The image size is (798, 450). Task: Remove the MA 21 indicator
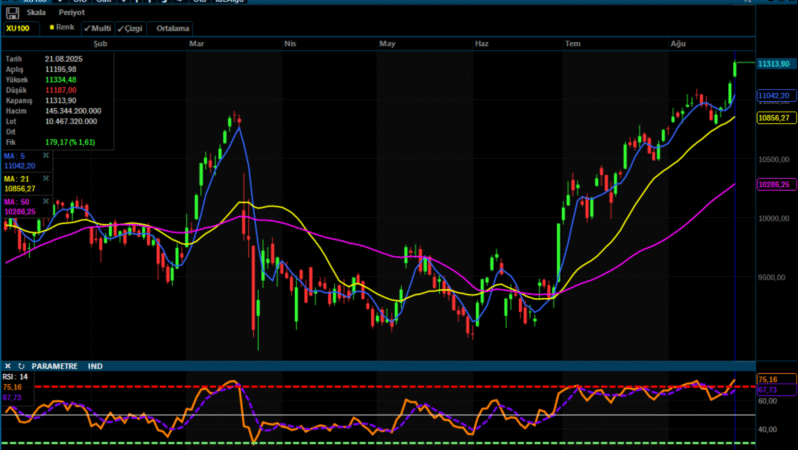[46, 179]
